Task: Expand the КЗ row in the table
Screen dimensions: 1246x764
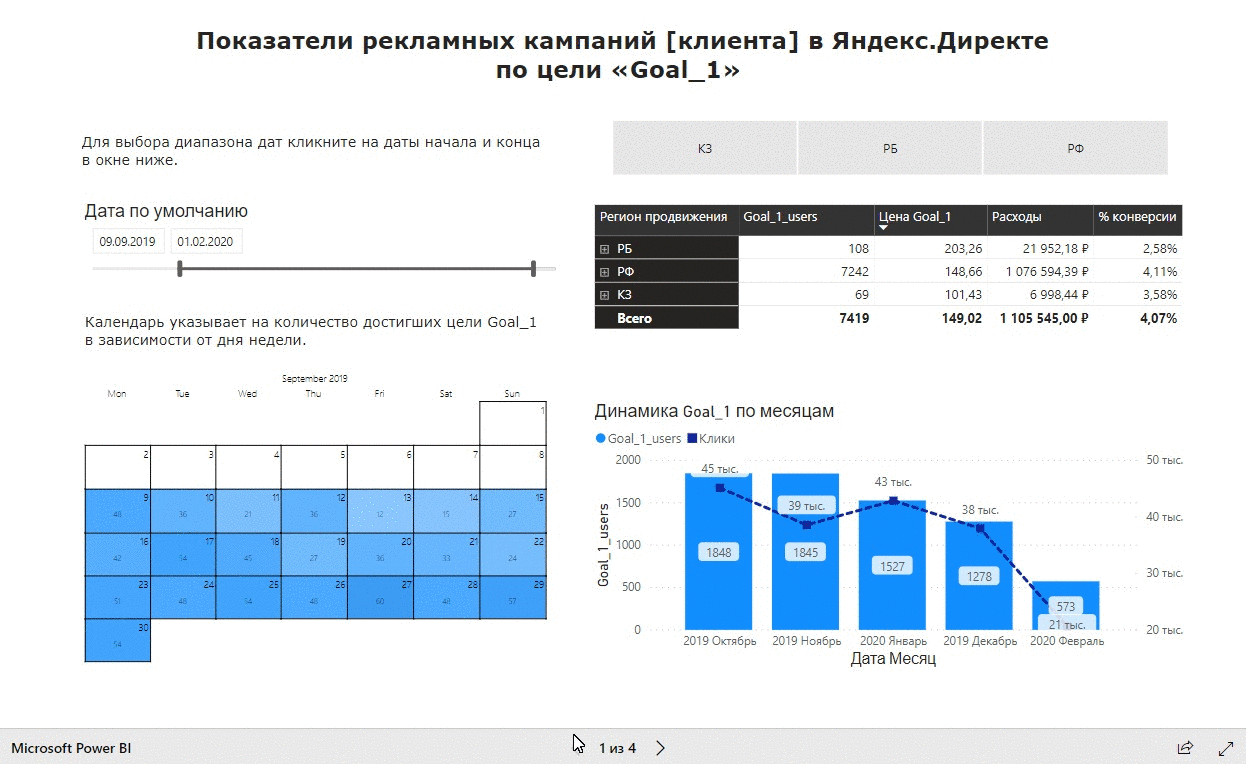Action: pos(604,295)
